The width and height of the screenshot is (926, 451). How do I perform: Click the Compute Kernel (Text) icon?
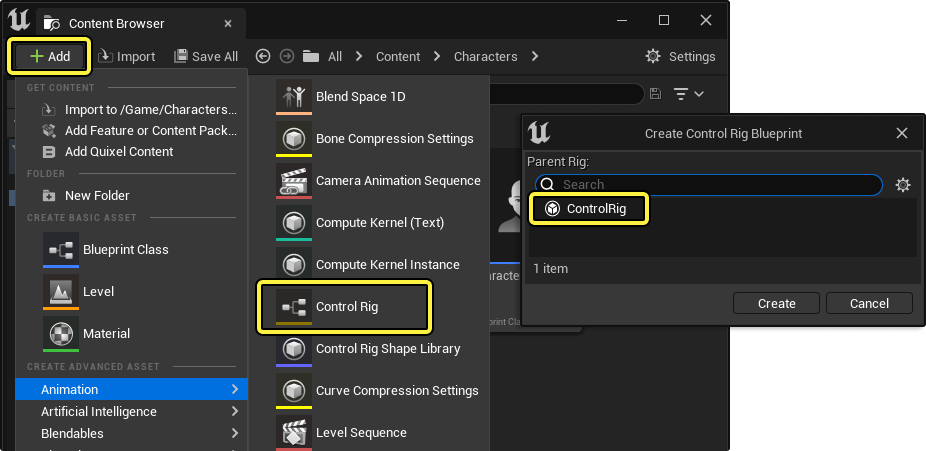coord(294,223)
